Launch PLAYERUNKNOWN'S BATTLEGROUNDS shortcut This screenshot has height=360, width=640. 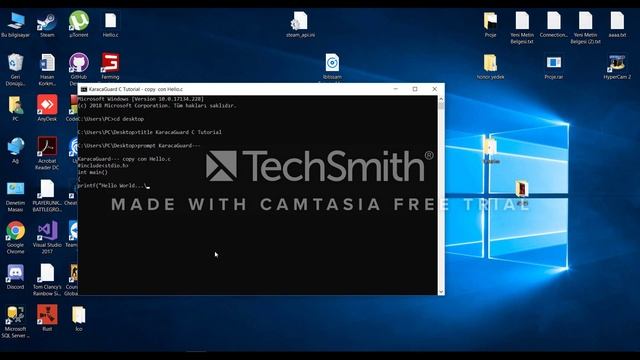click(47, 196)
